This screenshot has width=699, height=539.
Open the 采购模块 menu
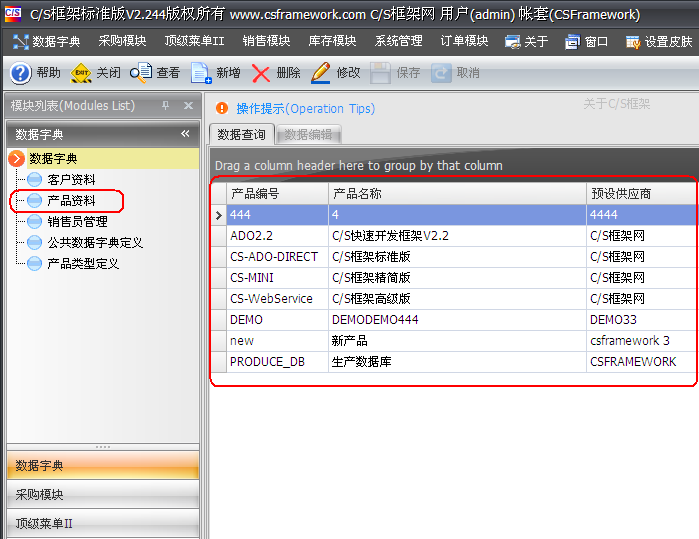[122, 41]
